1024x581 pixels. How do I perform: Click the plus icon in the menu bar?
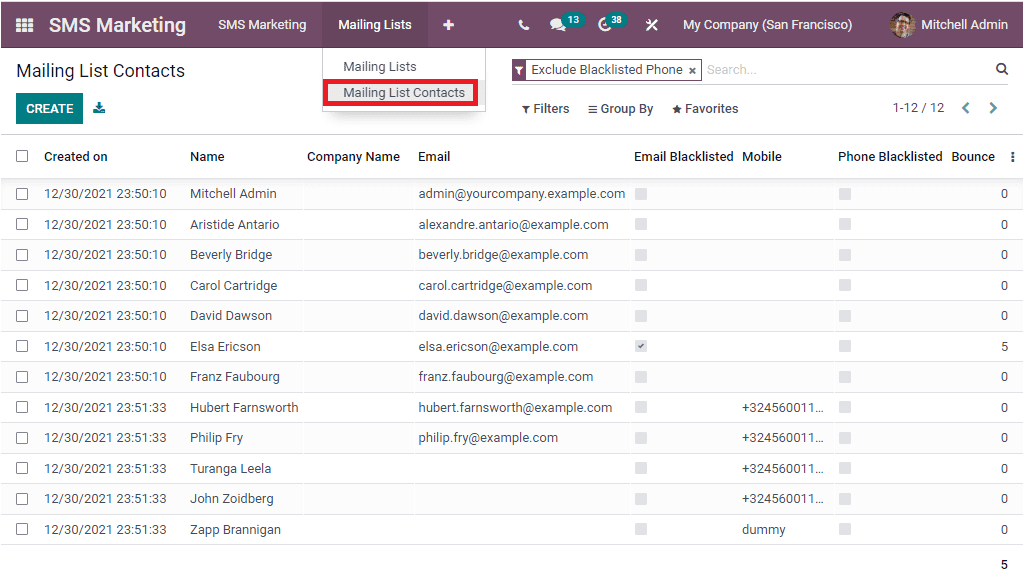click(447, 25)
